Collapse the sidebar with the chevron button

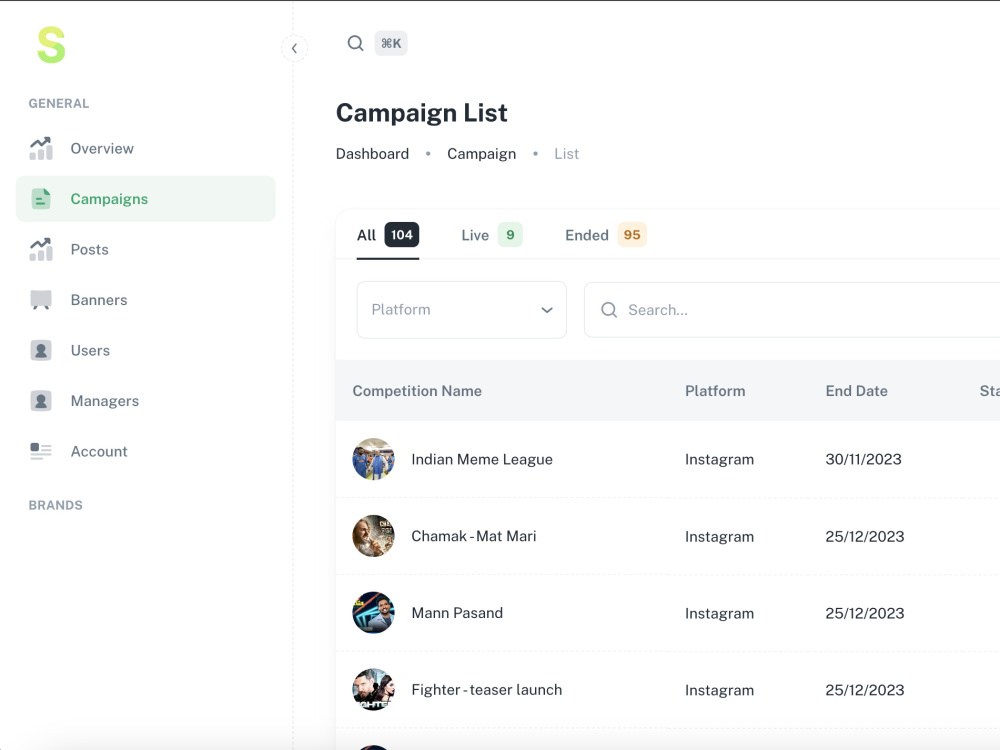pos(294,48)
